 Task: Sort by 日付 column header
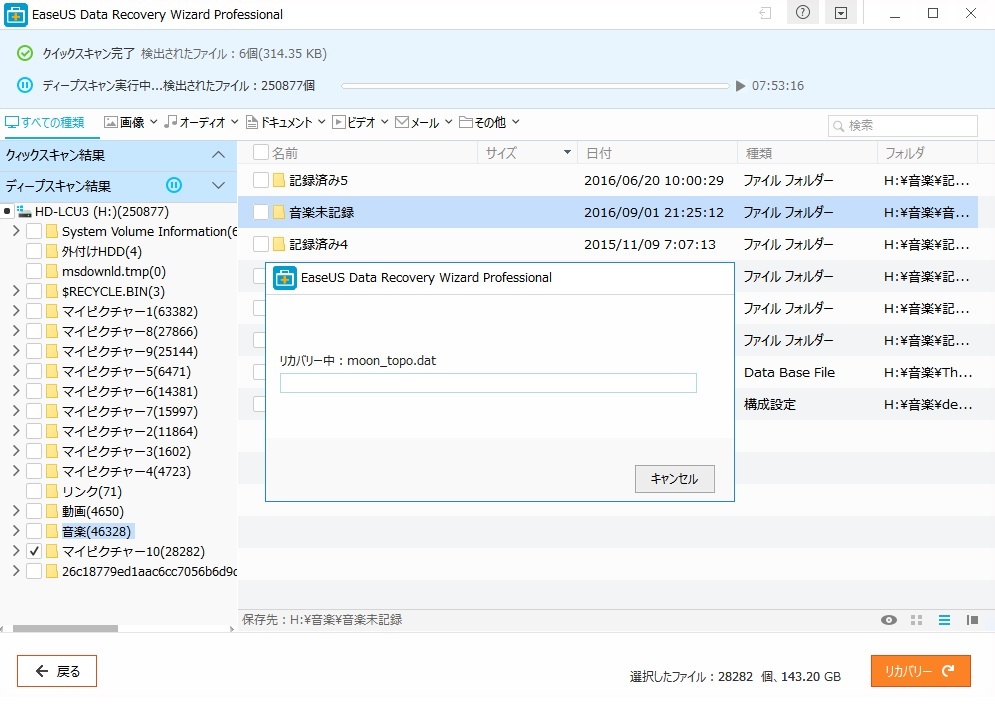(x=657, y=152)
